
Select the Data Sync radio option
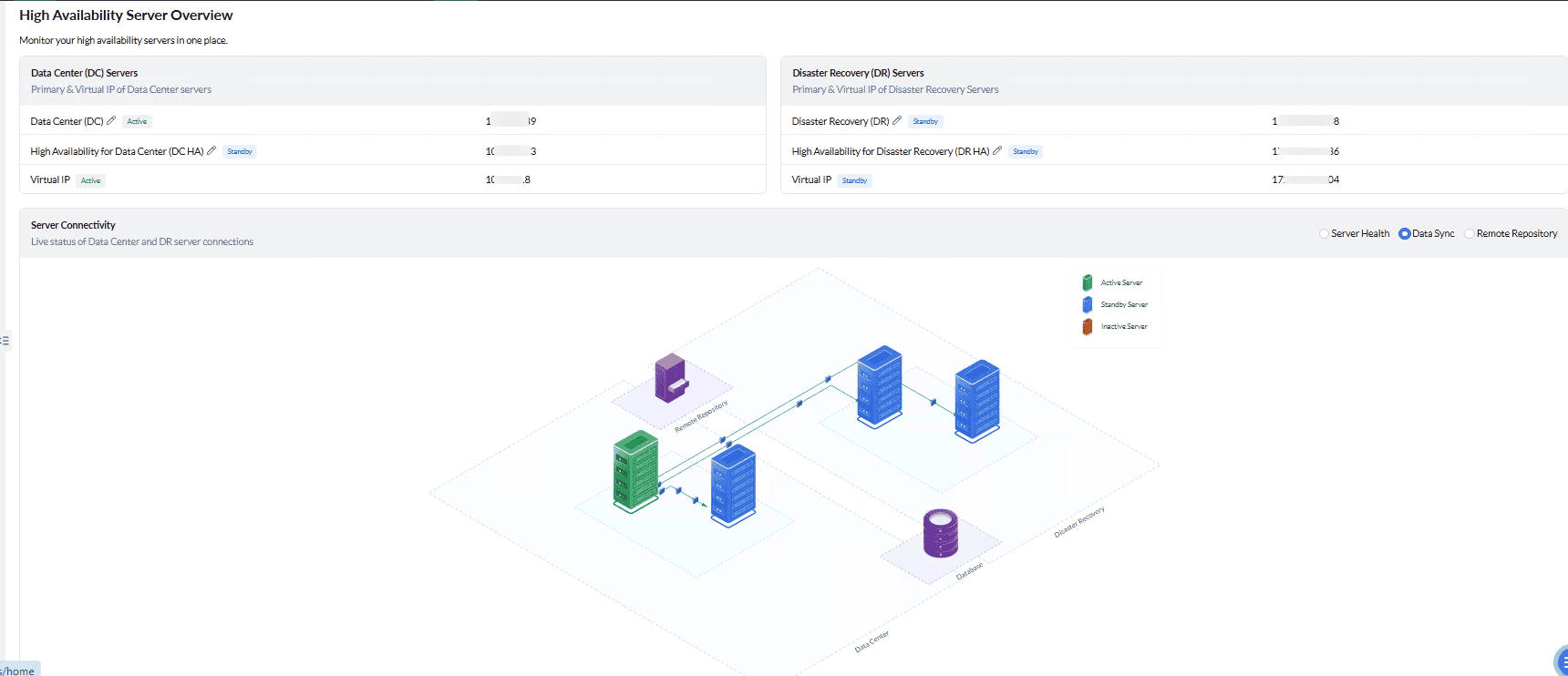pos(1405,234)
